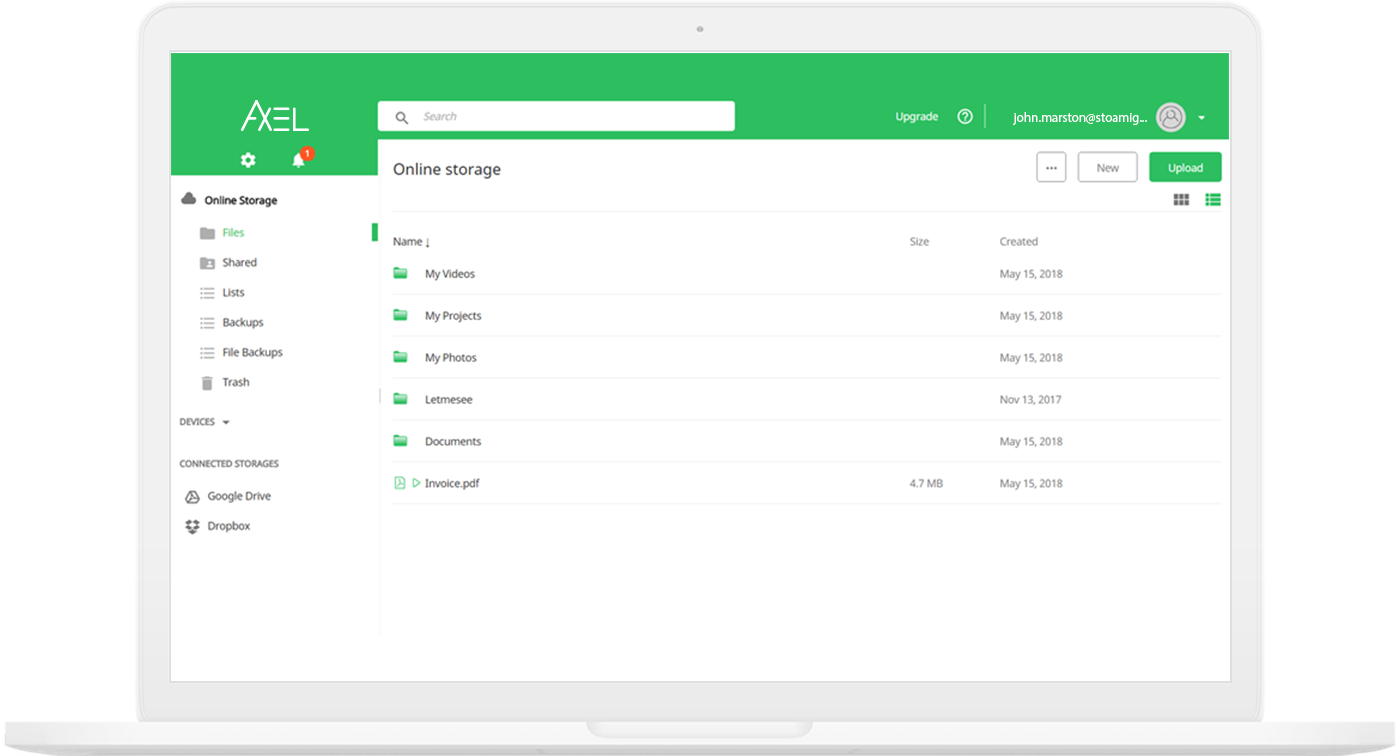Click the My Videos folder icon

point(401,273)
